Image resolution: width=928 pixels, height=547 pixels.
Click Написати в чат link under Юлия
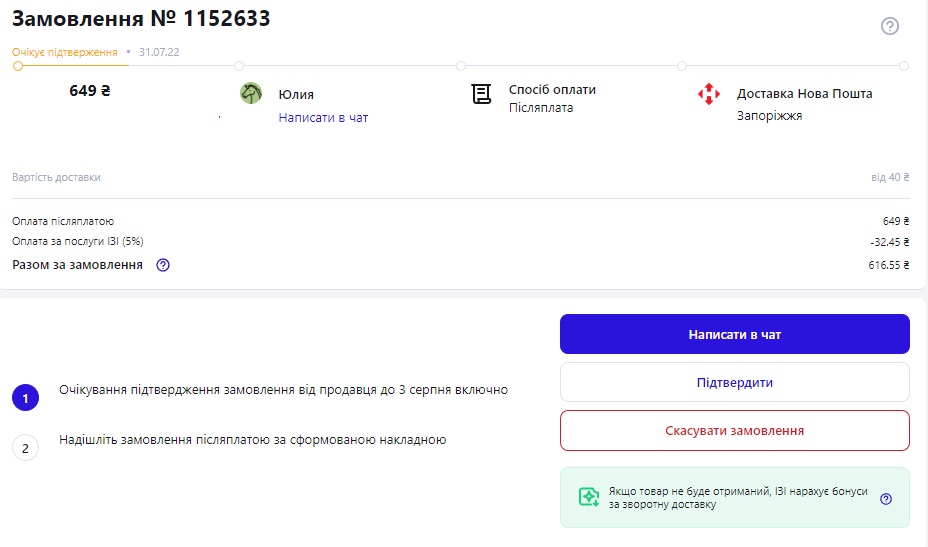point(323,118)
